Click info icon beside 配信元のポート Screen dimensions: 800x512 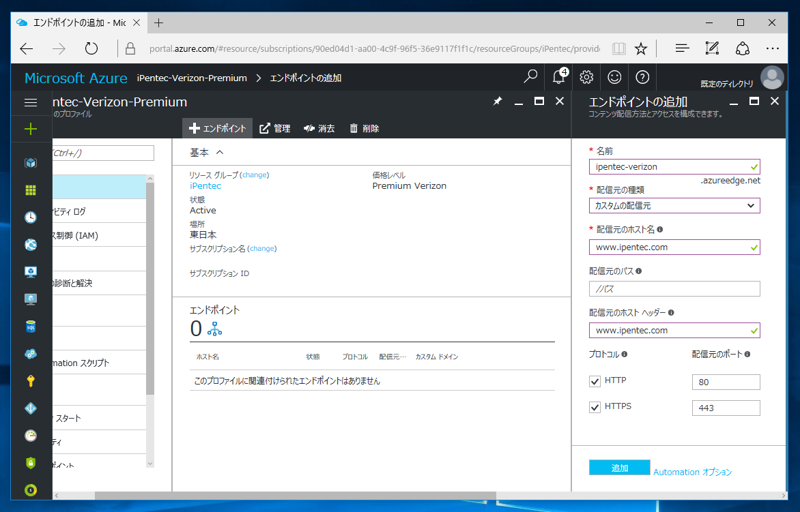[747, 354]
